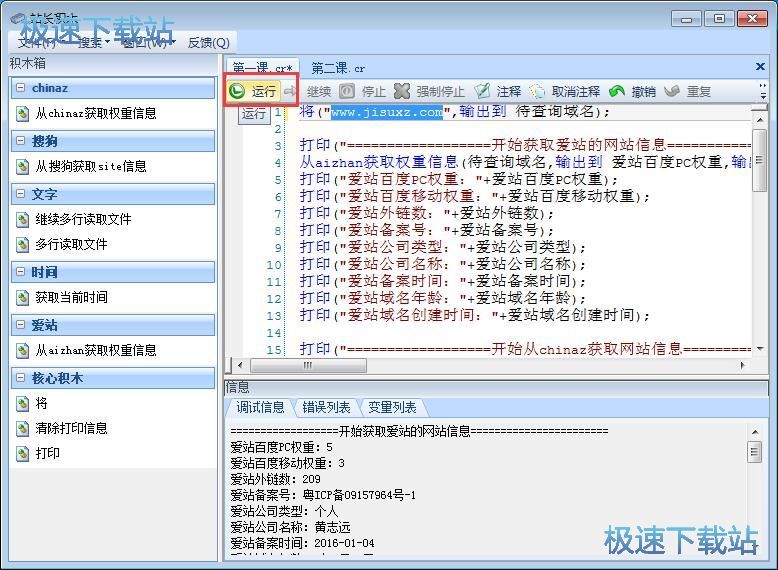Click the 停止 label in toolbar

[x=374, y=91]
